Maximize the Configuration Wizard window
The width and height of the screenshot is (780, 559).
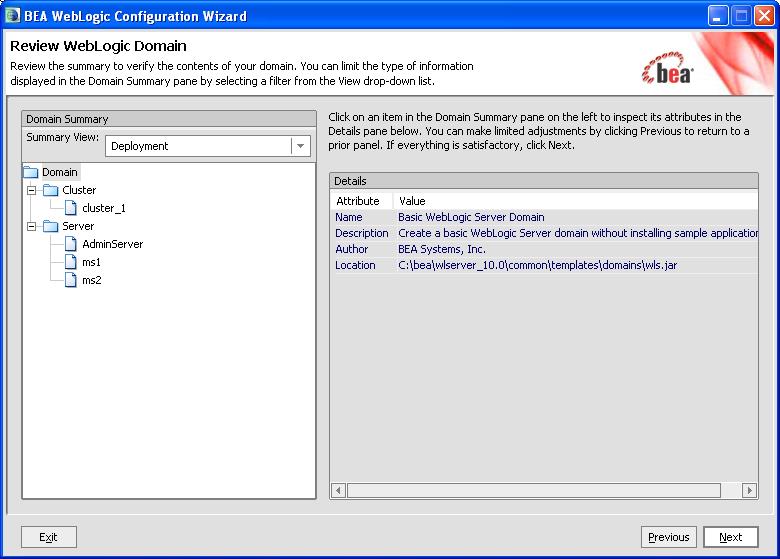click(741, 16)
